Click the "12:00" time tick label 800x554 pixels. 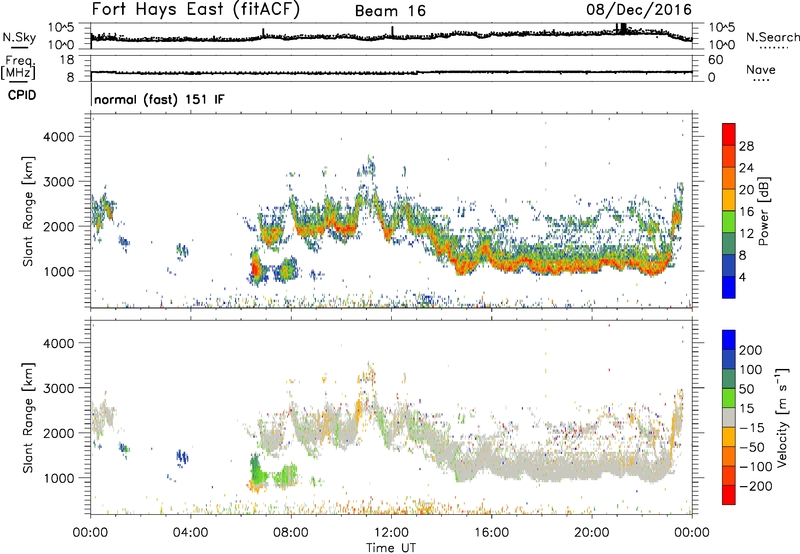(391, 533)
